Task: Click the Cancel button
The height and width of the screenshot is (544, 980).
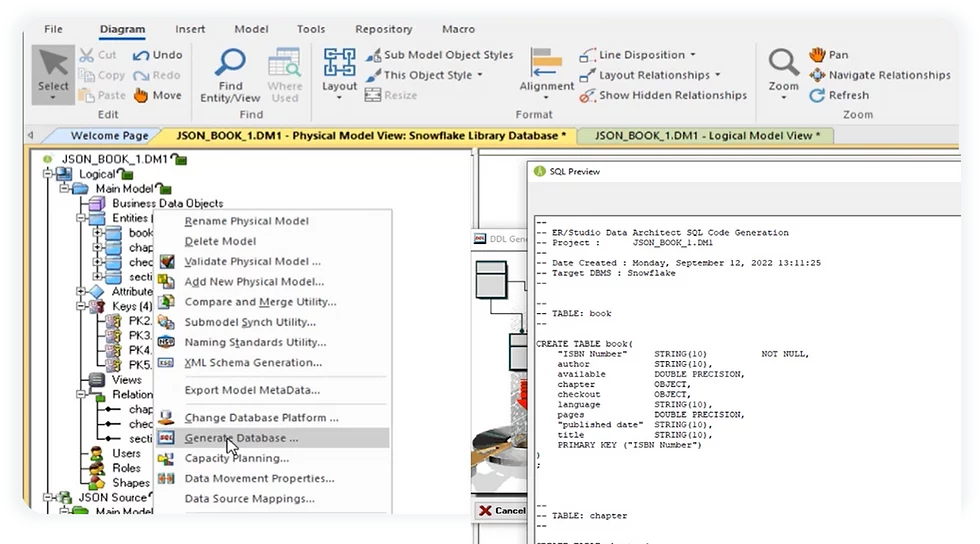Action: point(502,510)
